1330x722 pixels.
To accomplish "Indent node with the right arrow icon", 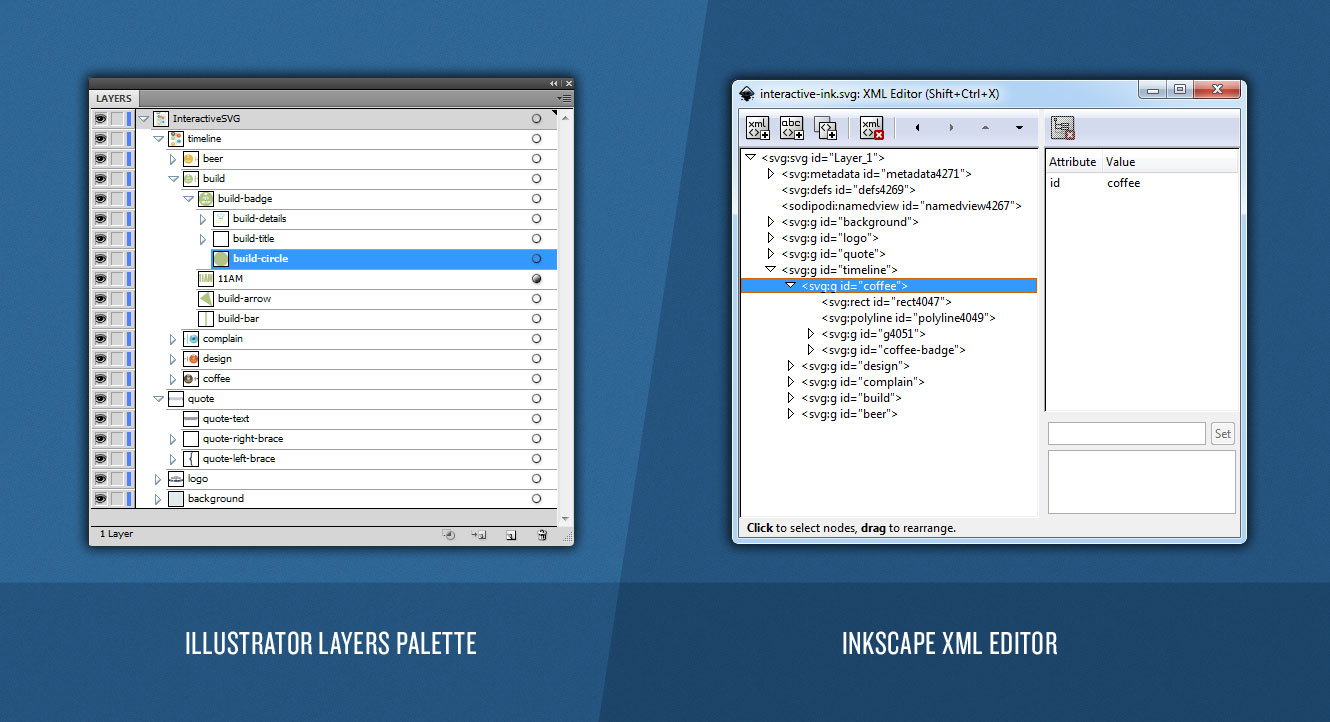I will [951, 128].
